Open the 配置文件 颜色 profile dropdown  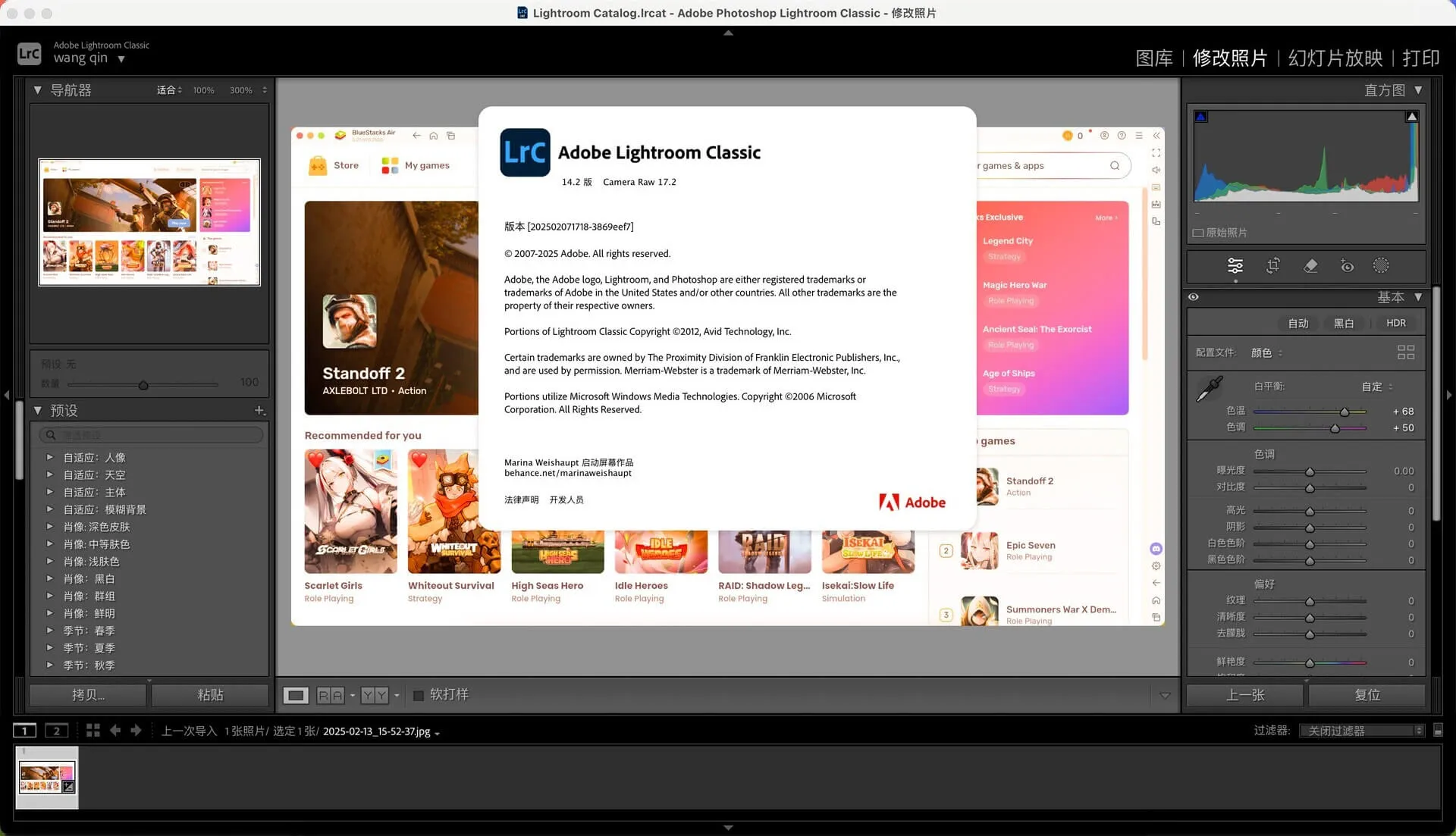pos(1267,352)
